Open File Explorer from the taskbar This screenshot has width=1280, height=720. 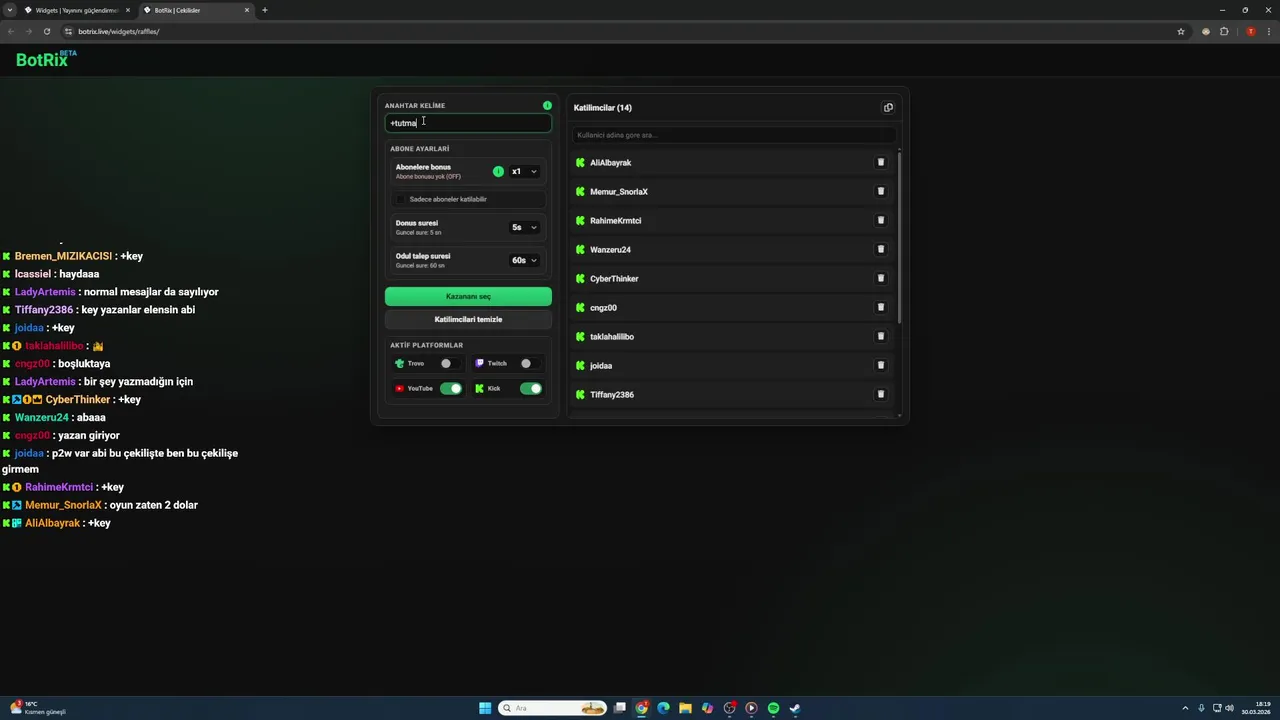tap(685, 708)
